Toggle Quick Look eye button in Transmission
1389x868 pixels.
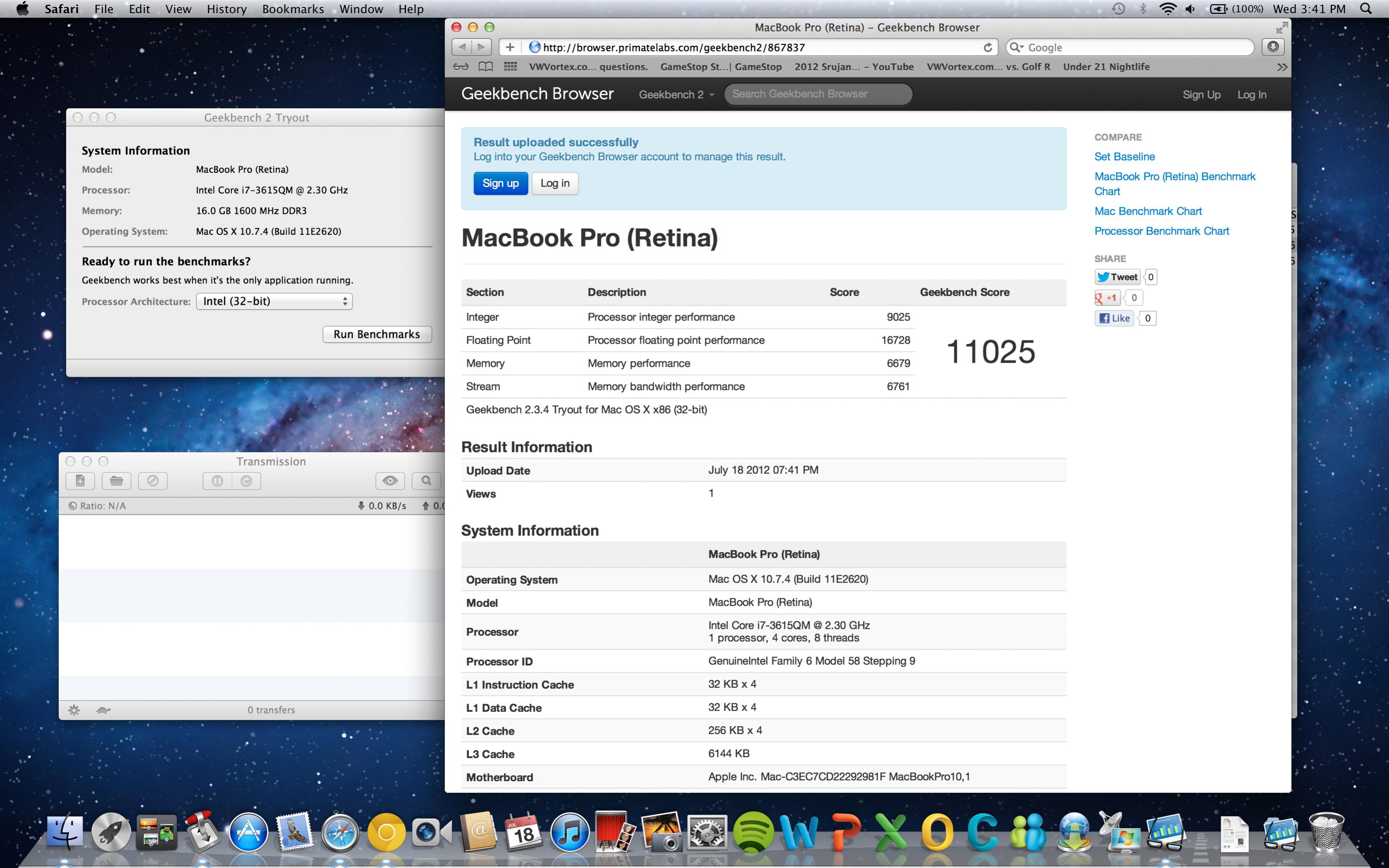point(390,481)
